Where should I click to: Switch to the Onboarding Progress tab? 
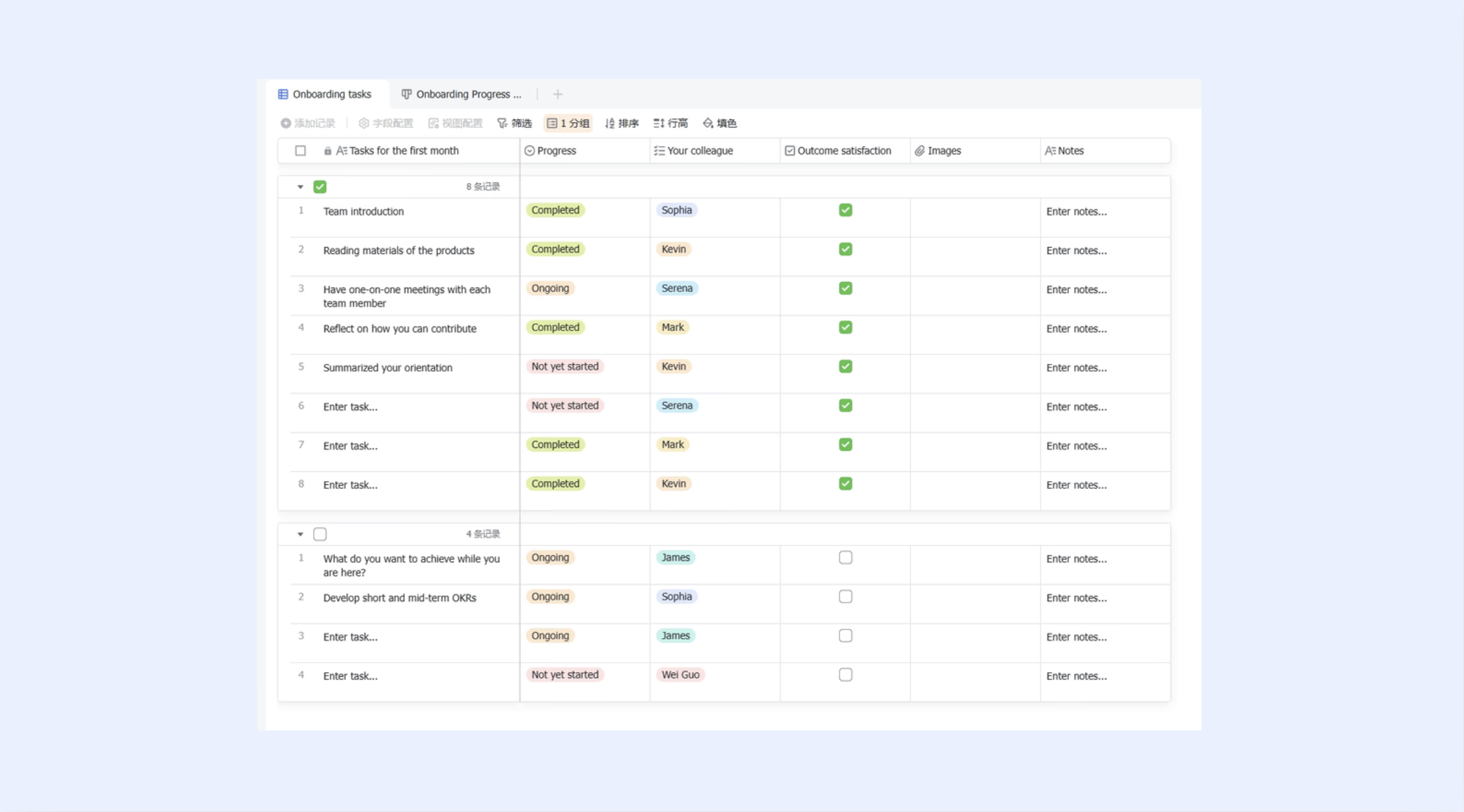tap(462, 94)
